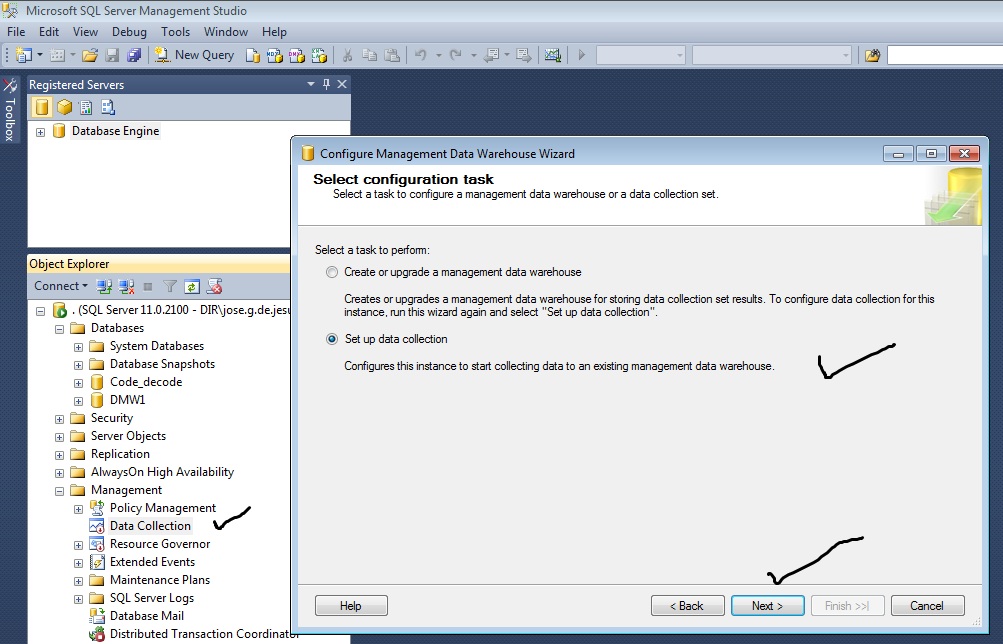This screenshot has height=644, width=1003.
Task: Select the Resource Governor tree item
Action: pyautogui.click(x=160, y=544)
